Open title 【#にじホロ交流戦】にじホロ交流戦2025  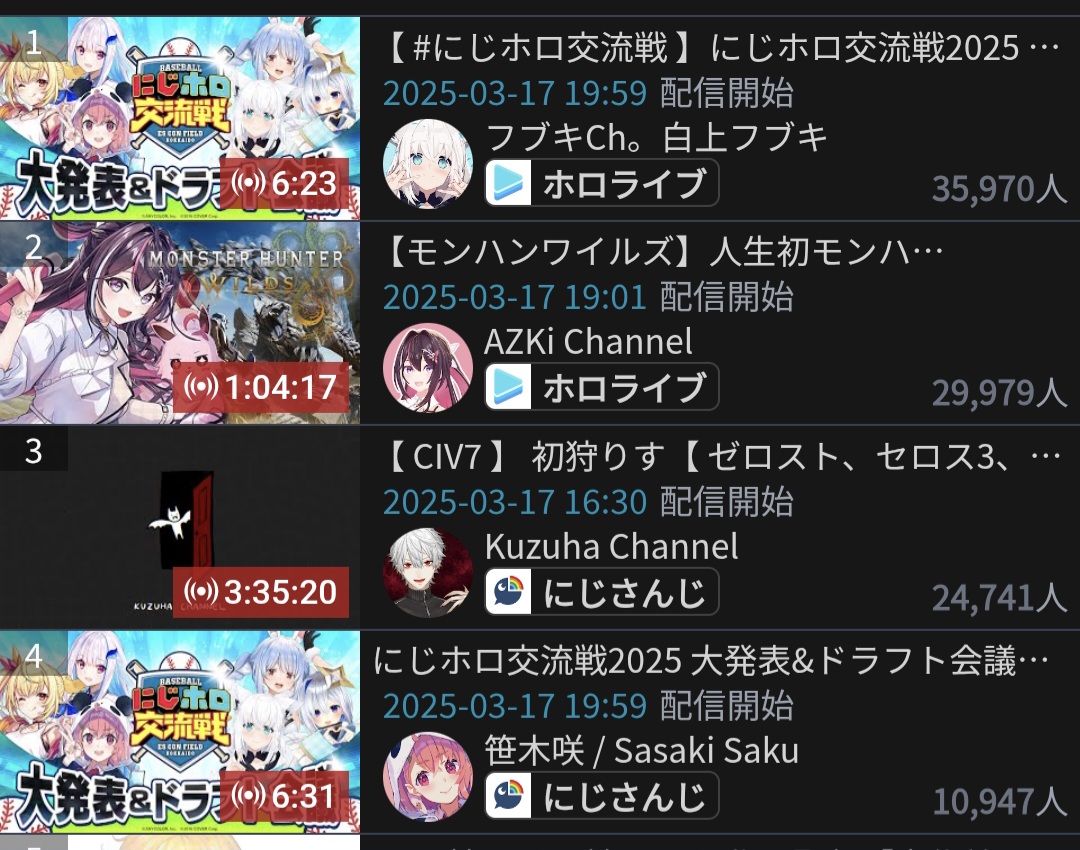coord(722,48)
